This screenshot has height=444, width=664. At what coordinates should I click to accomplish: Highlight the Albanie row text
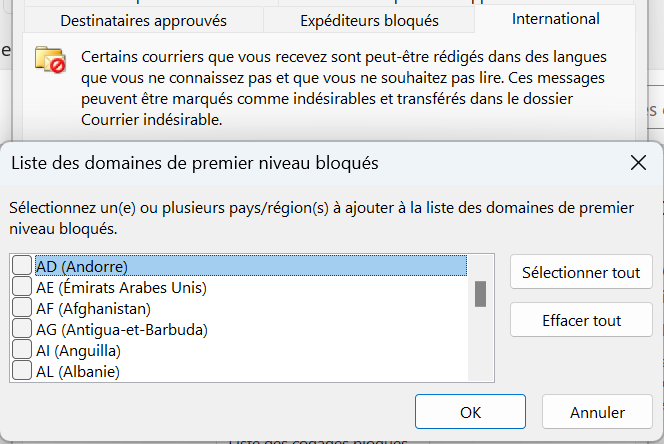(78, 372)
